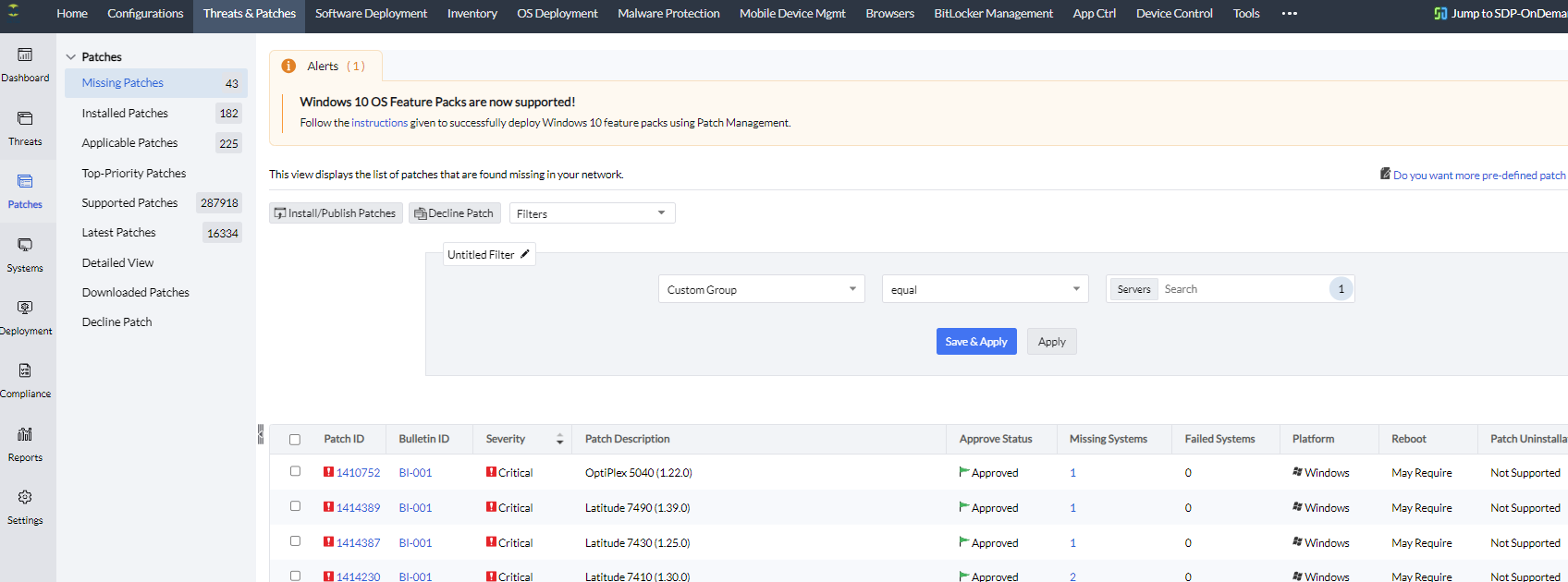The height and width of the screenshot is (582, 1568).
Task: Toggle the select-all patches checkbox
Action: coord(295,440)
